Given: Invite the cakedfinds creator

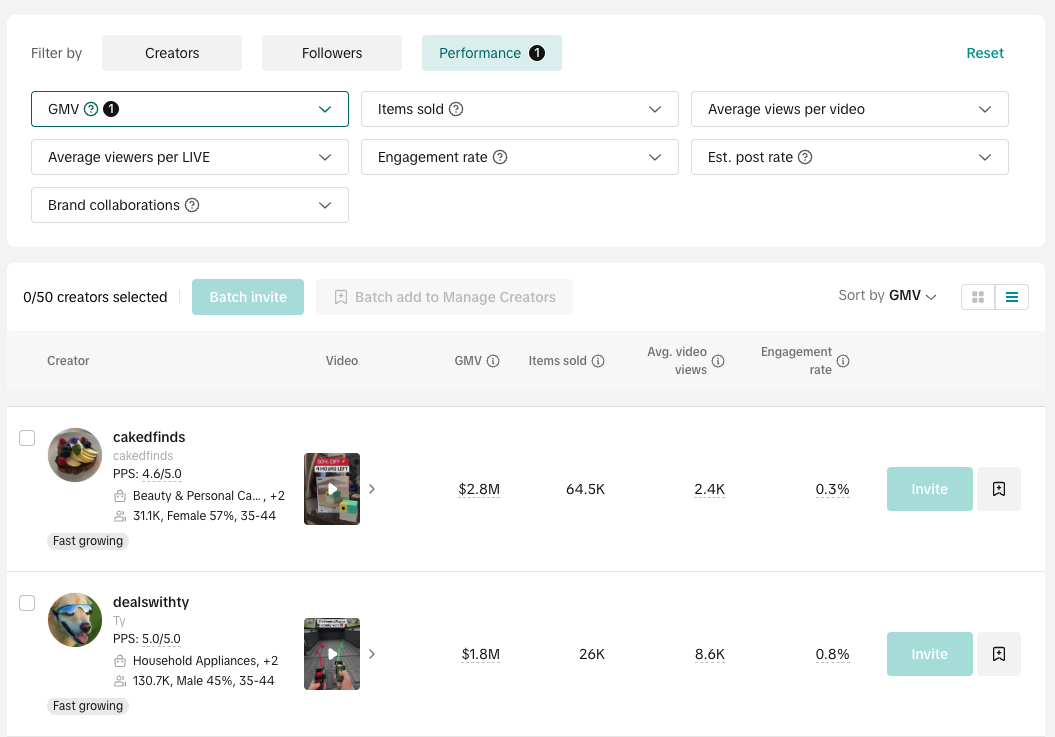Looking at the screenshot, I should [929, 489].
